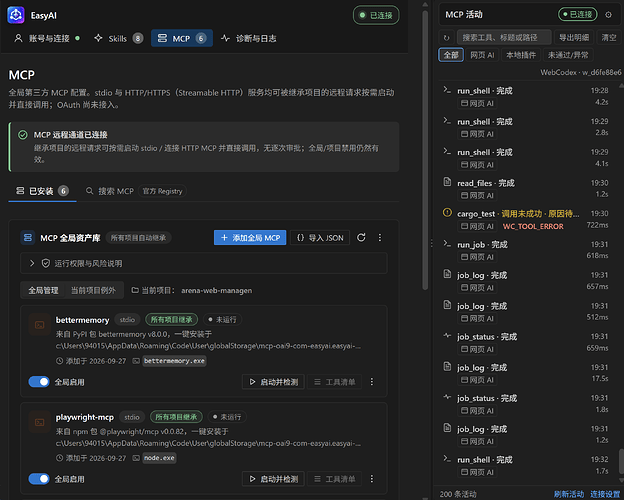The image size is (624, 500).
Task: Open MCP activity settings gear
Action: pos(608,15)
